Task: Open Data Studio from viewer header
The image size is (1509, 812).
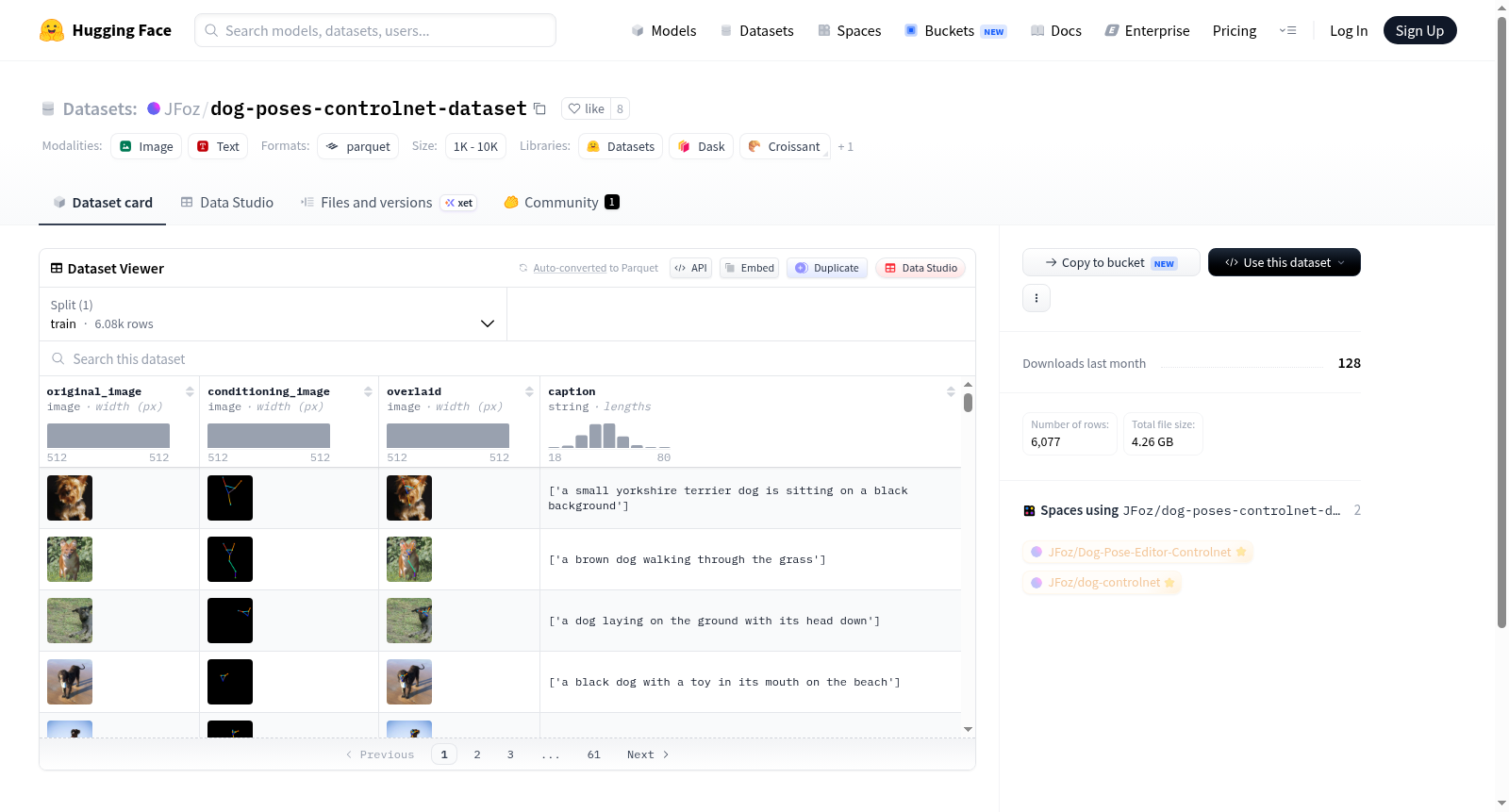Action: coord(920,268)
